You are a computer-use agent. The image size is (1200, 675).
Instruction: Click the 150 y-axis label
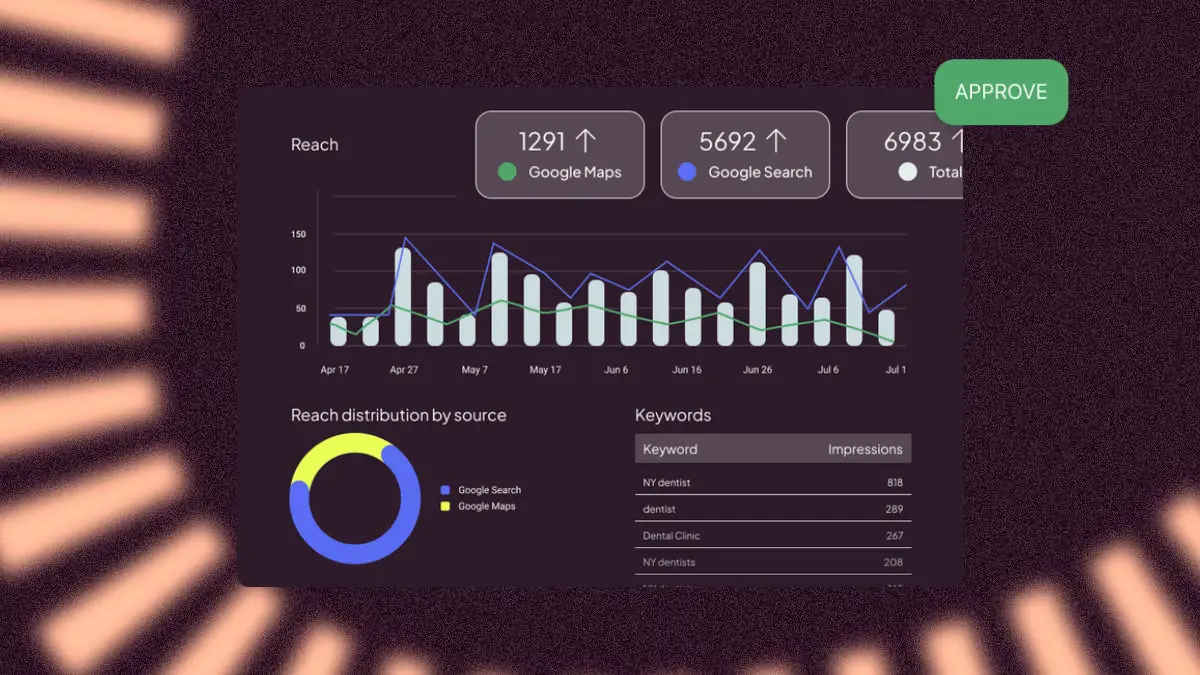tap(299, 235)
